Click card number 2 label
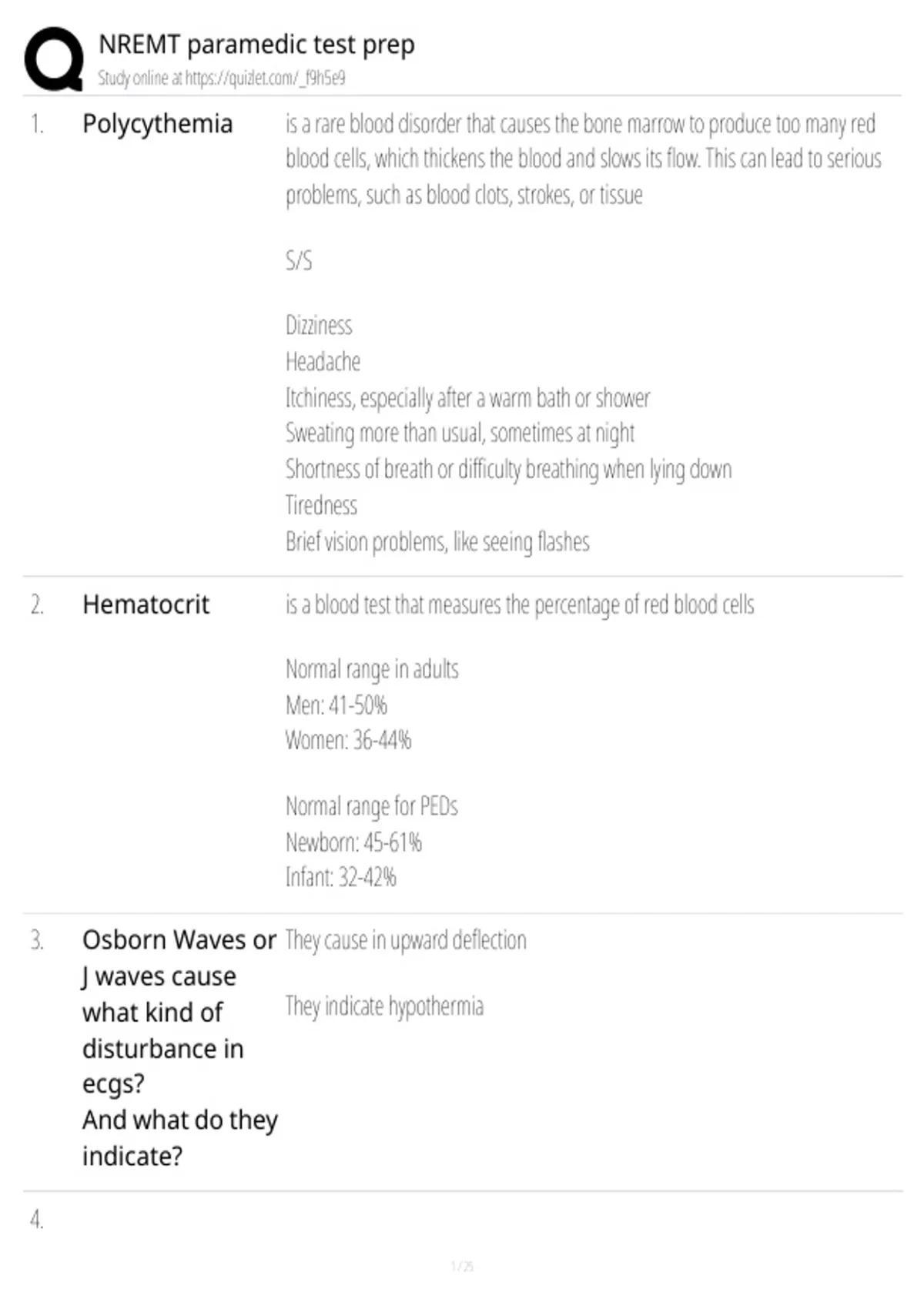 click(37, 605)
